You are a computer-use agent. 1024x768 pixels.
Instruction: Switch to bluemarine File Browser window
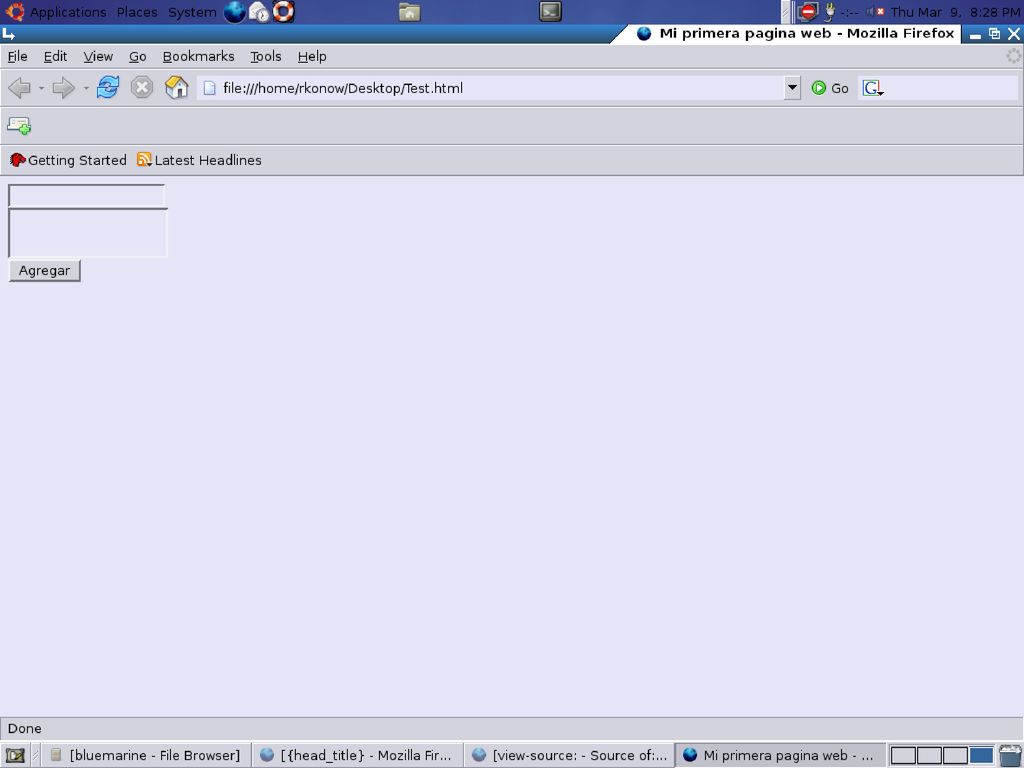pyautogui.click(x=145, y=756)
